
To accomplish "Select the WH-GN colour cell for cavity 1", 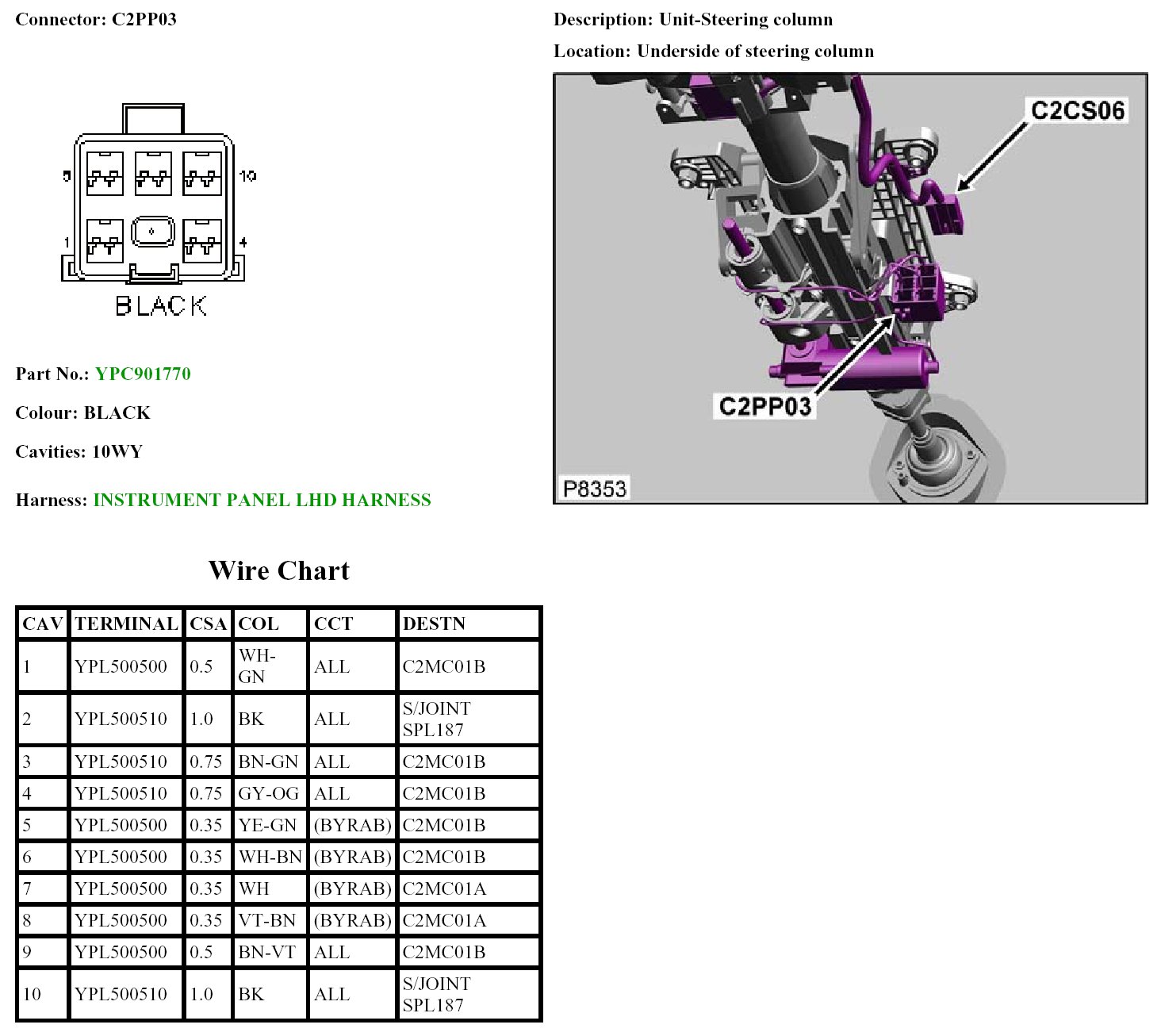I will 257,666.
